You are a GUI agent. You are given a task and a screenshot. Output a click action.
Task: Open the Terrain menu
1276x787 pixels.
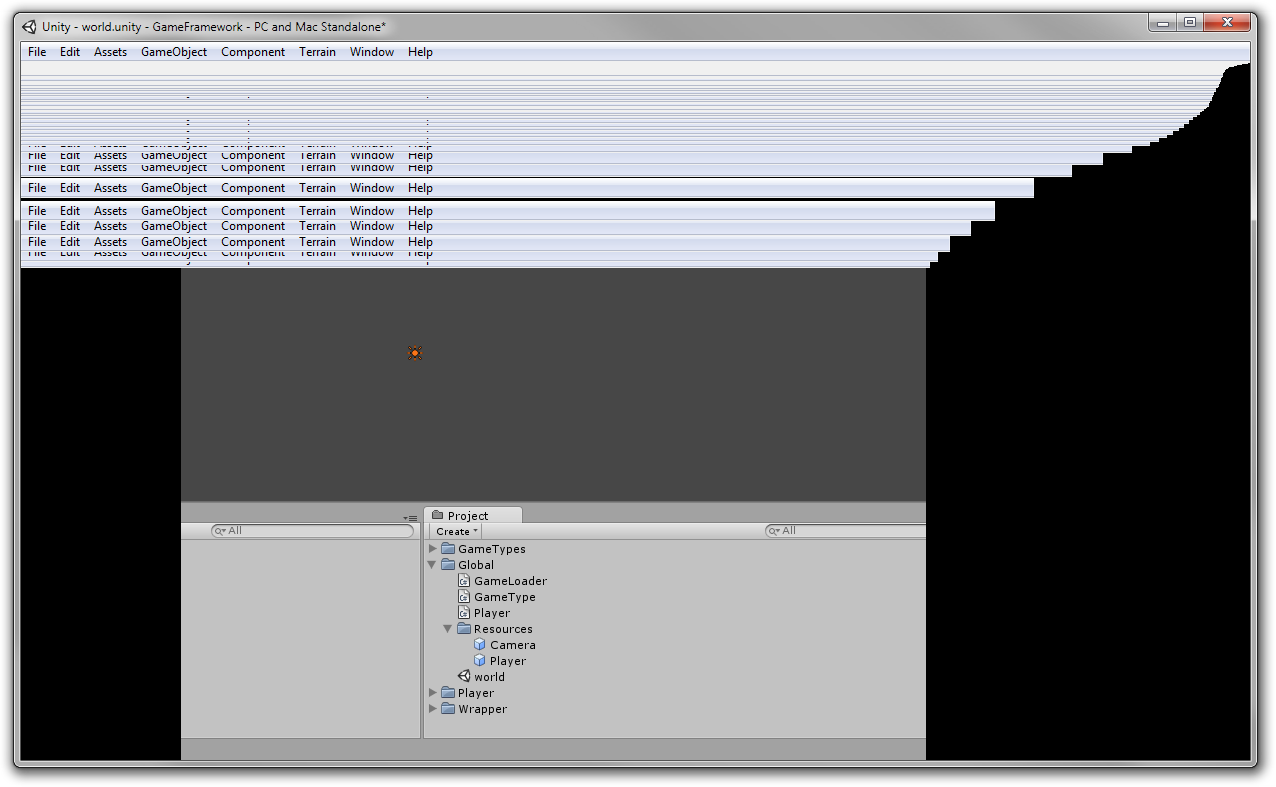[x=317, y=51]
